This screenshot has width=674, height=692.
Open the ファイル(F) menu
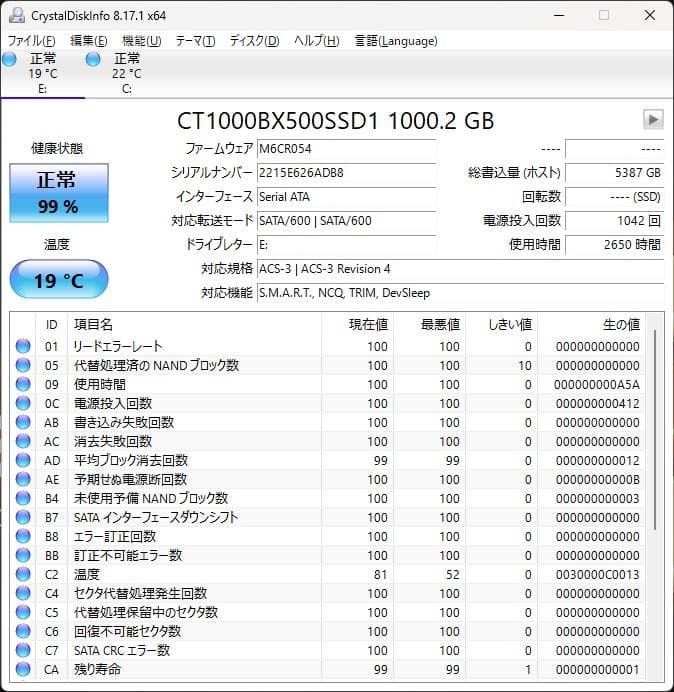pyautogui.click(x=31, y=41)
